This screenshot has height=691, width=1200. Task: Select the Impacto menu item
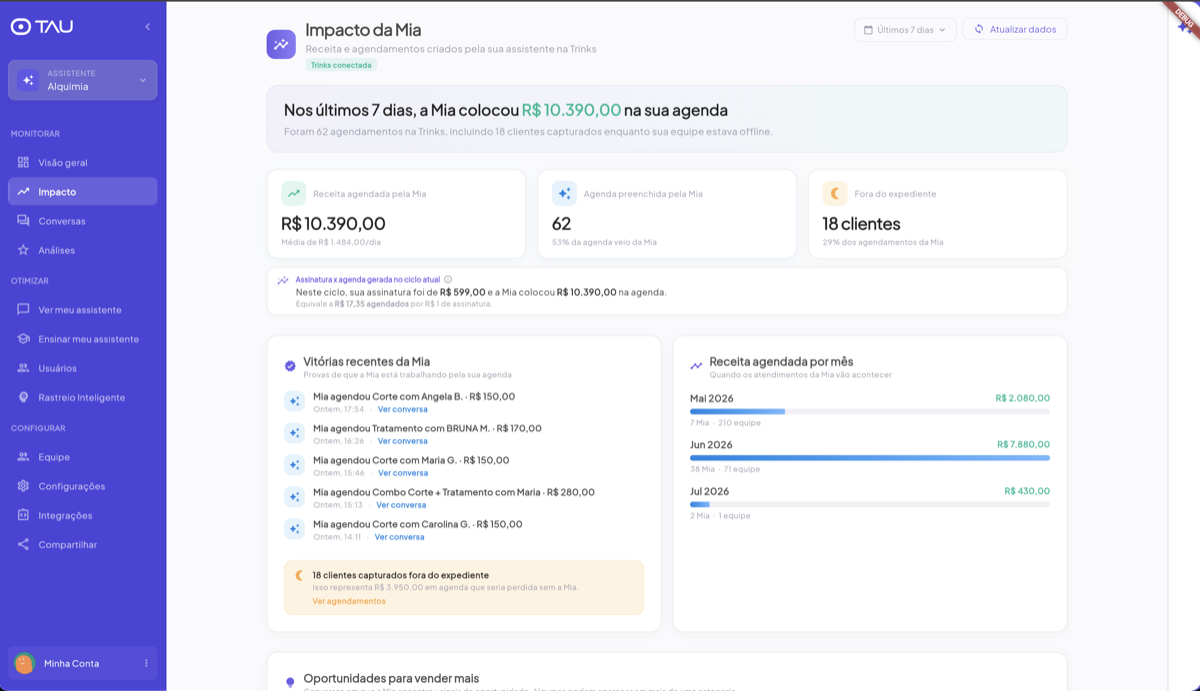83,191
